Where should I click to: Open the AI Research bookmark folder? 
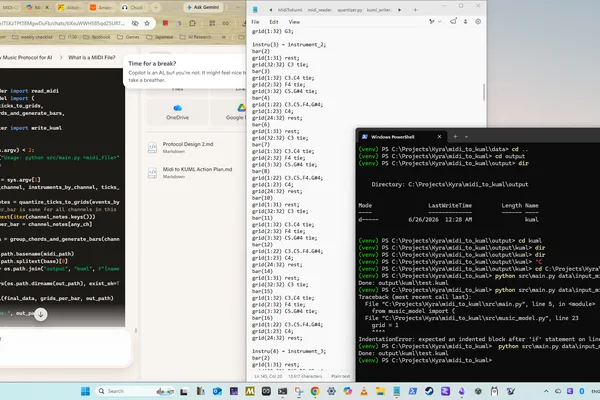[196, 37]
